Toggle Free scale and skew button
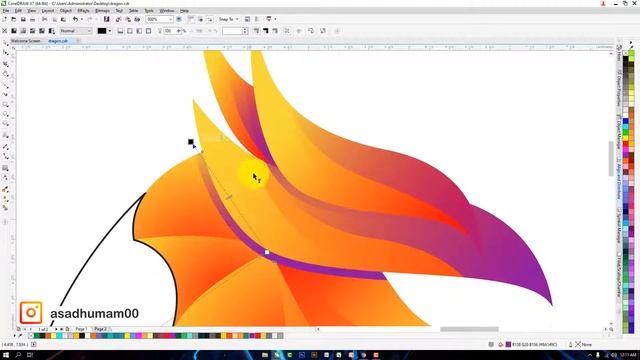 (287, 31)
